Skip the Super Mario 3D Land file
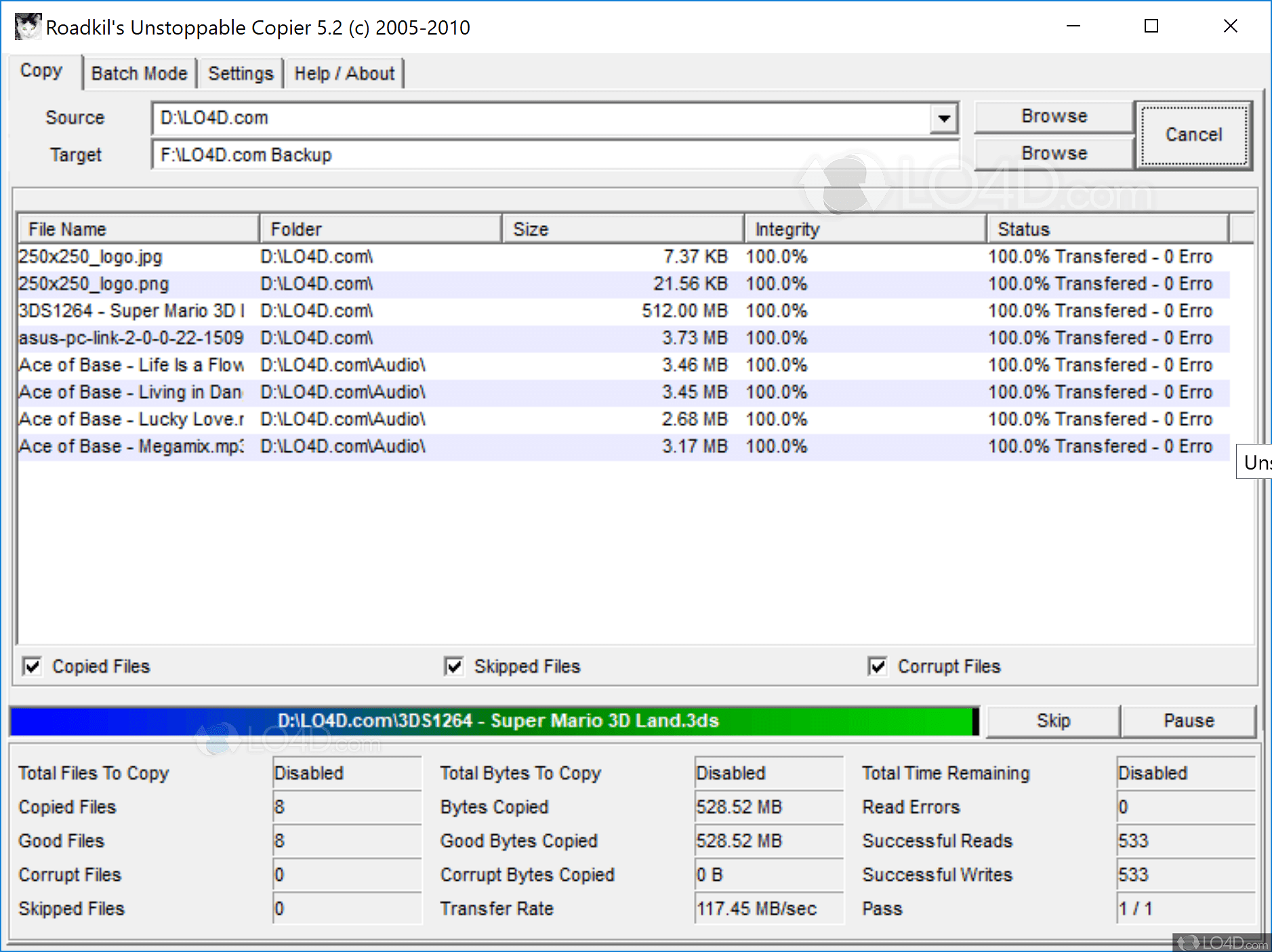This screenshot has width=1272, height=952. point(1052,720)
